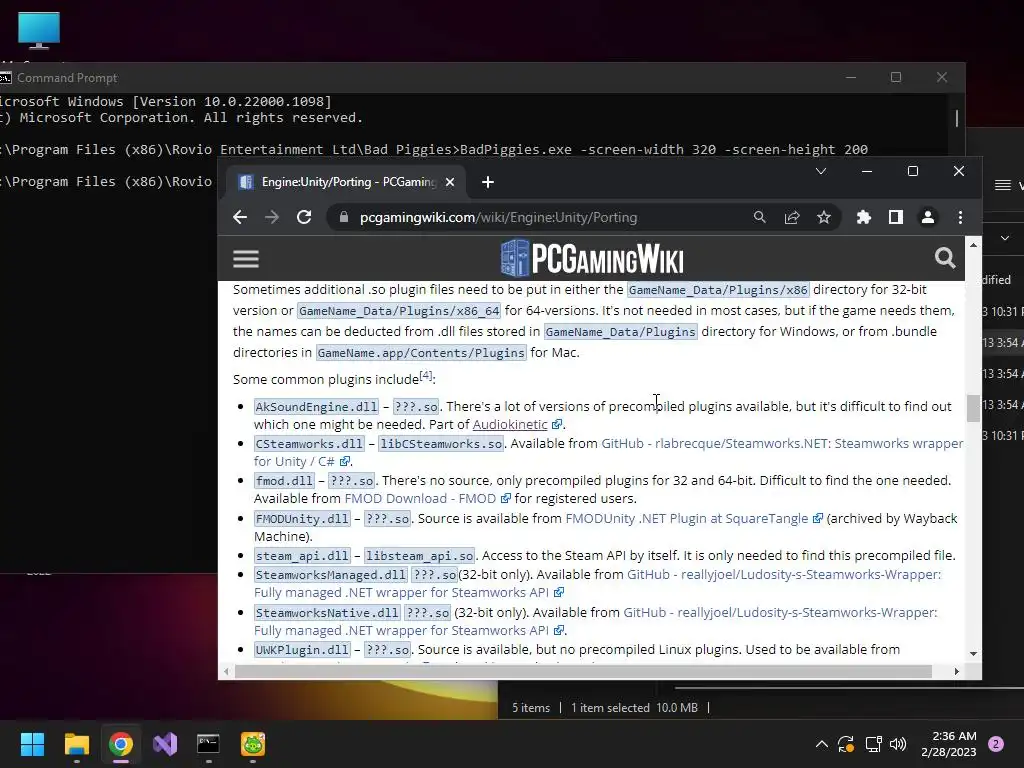1024x768 pixels.
Task: Open PCGamingWiki hamburger menu
Action: coord(246,259)
